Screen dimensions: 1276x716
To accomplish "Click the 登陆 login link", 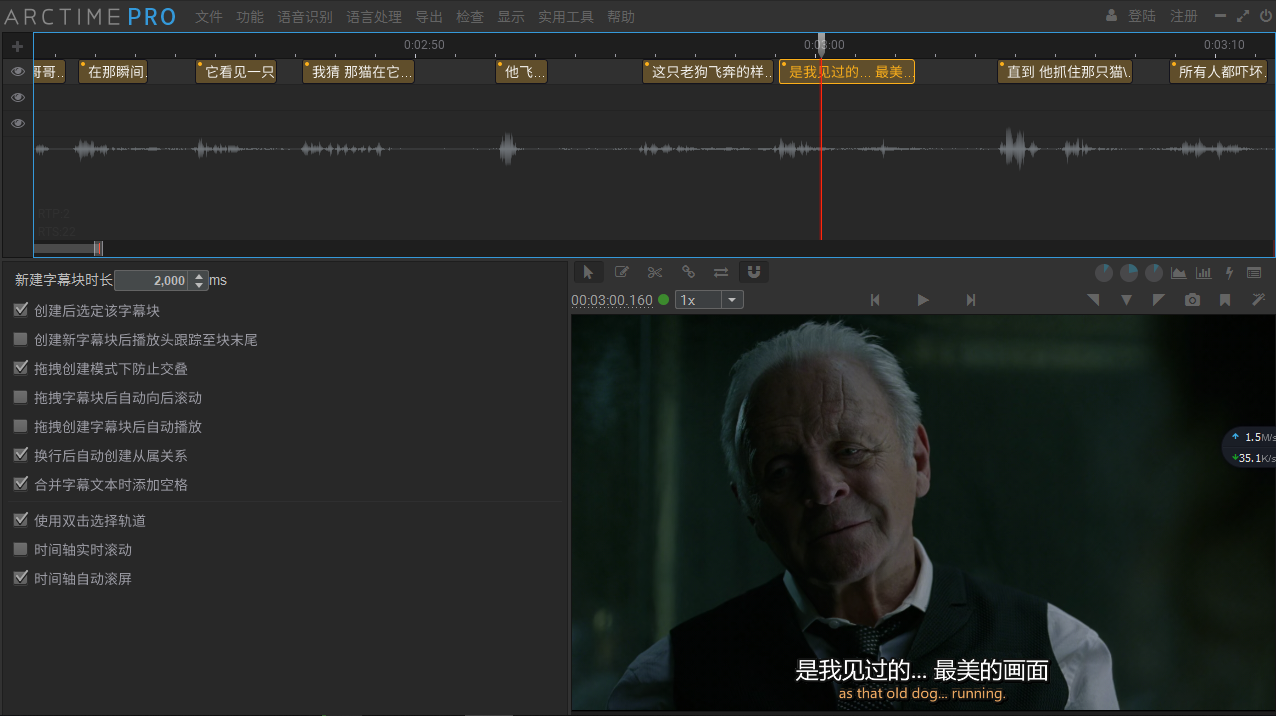I will [x=1142, y=16].
